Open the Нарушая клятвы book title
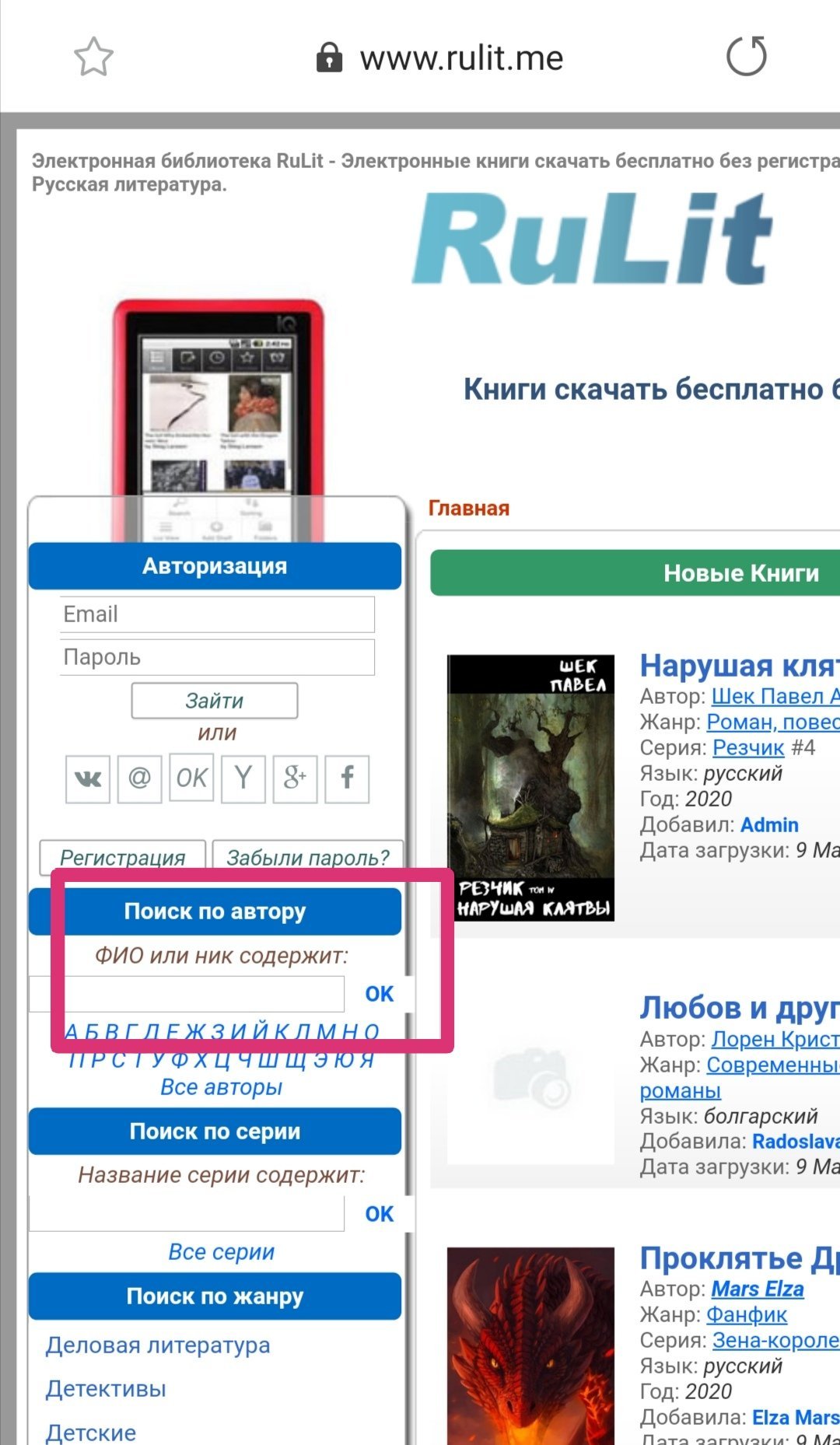 (740, 666)
